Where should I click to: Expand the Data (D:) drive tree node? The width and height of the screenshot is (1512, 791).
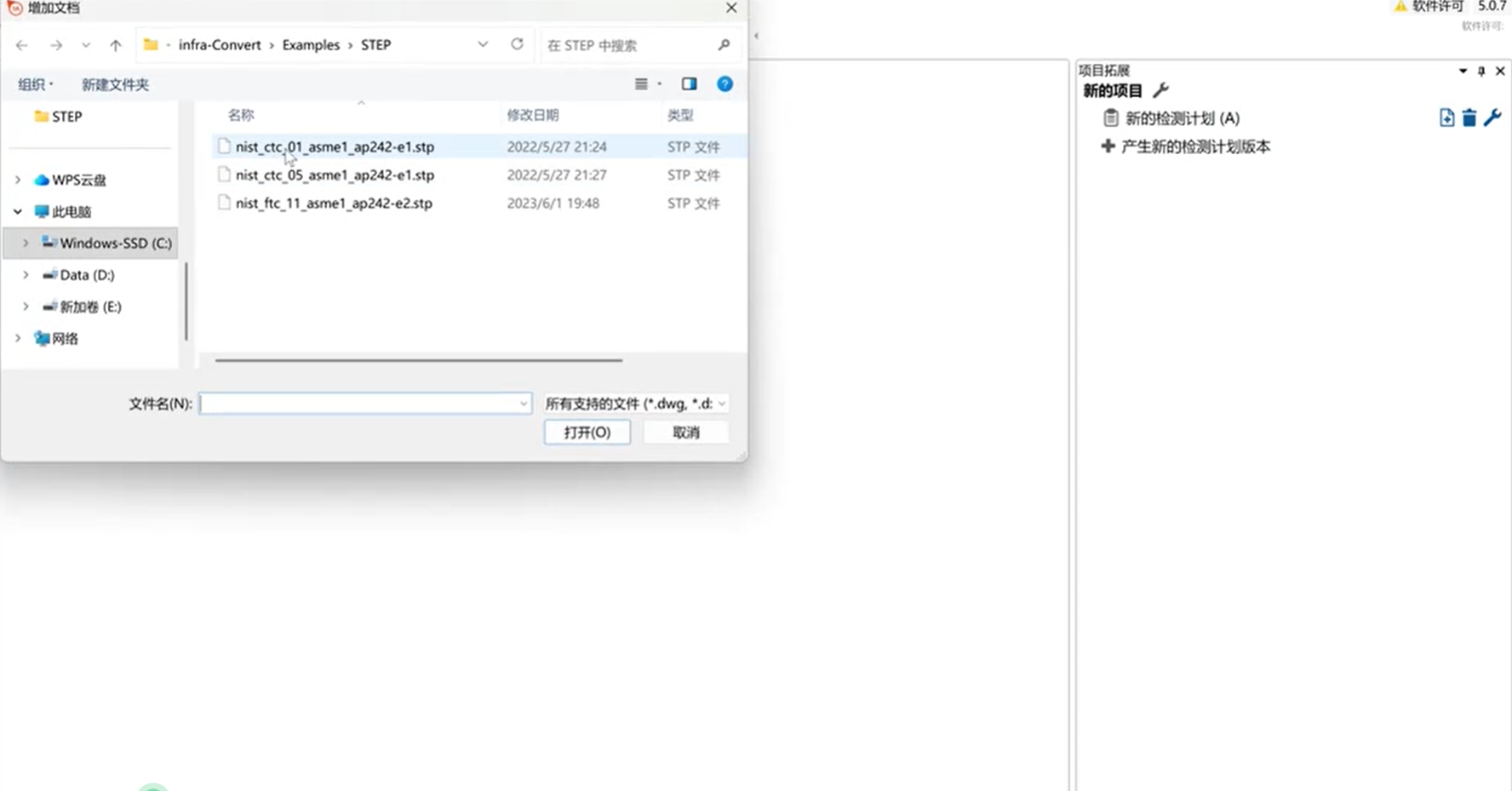[x=26, y=275]
